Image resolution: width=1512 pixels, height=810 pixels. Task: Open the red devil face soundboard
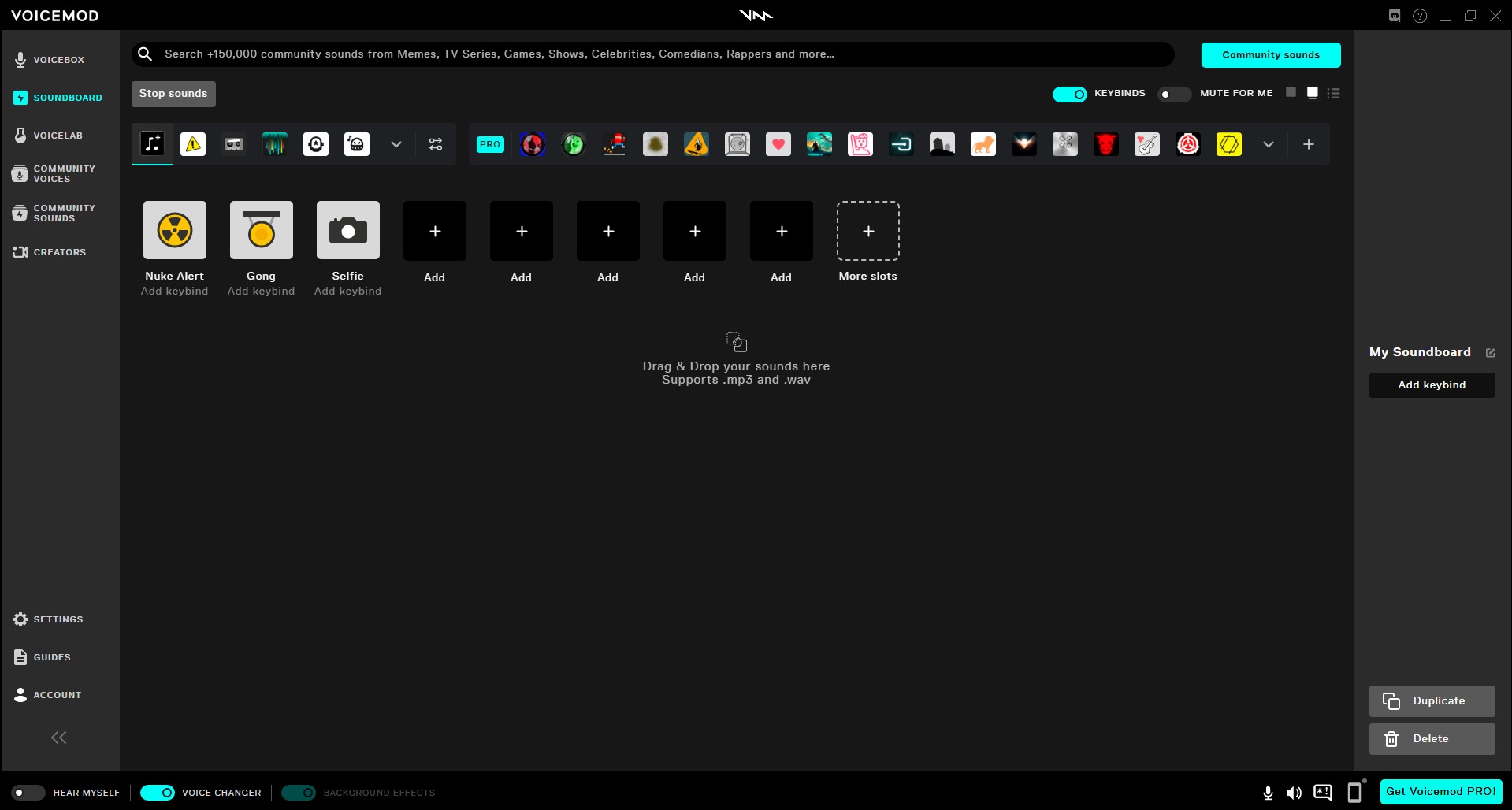(1106, 144)
